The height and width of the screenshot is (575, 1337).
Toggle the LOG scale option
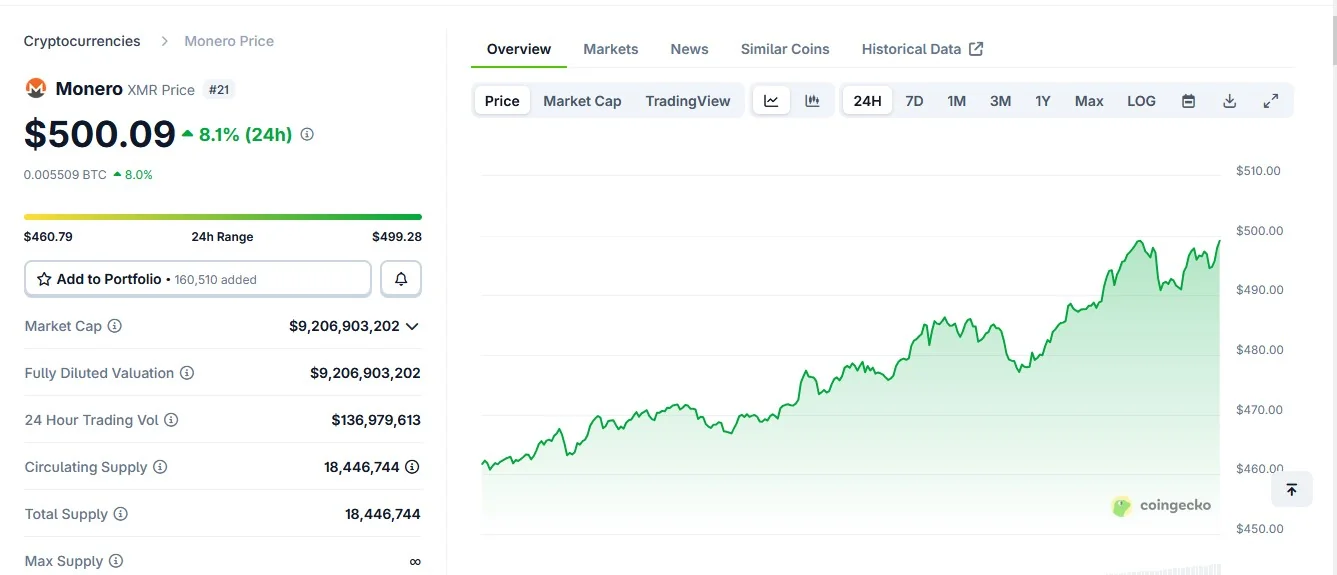click(1141, 101)
